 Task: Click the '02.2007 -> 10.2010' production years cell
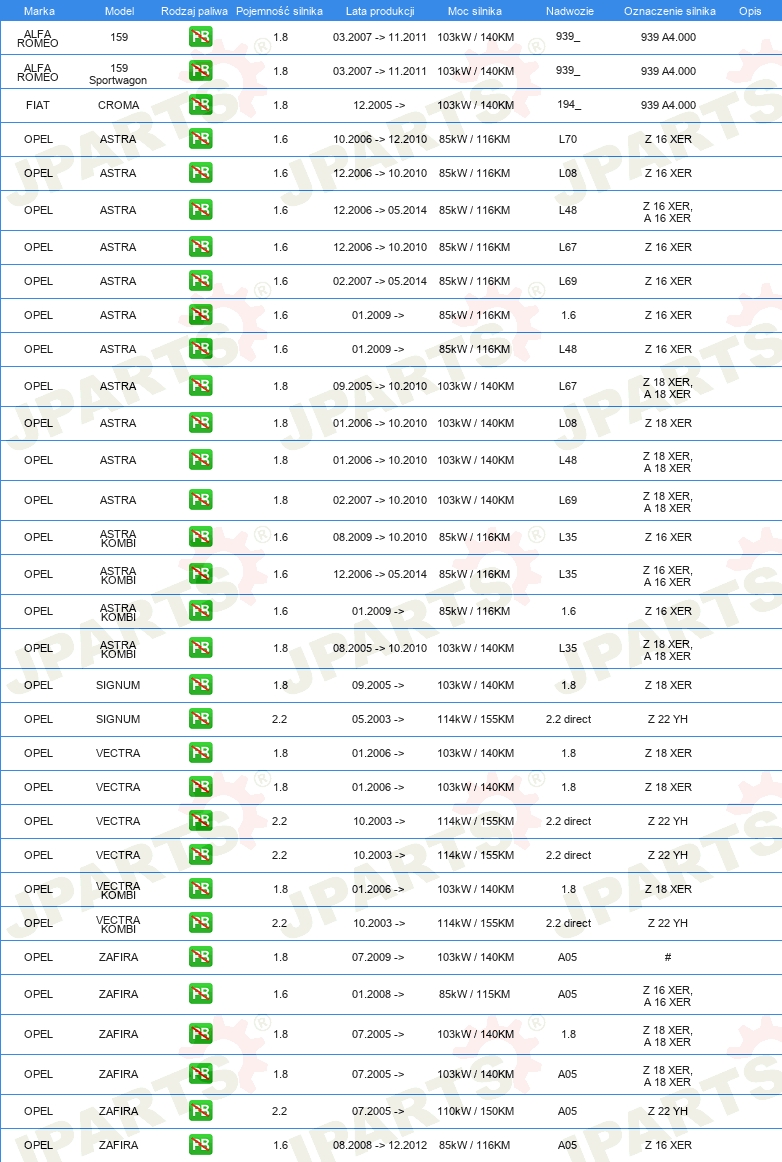(x=380, y=500)
